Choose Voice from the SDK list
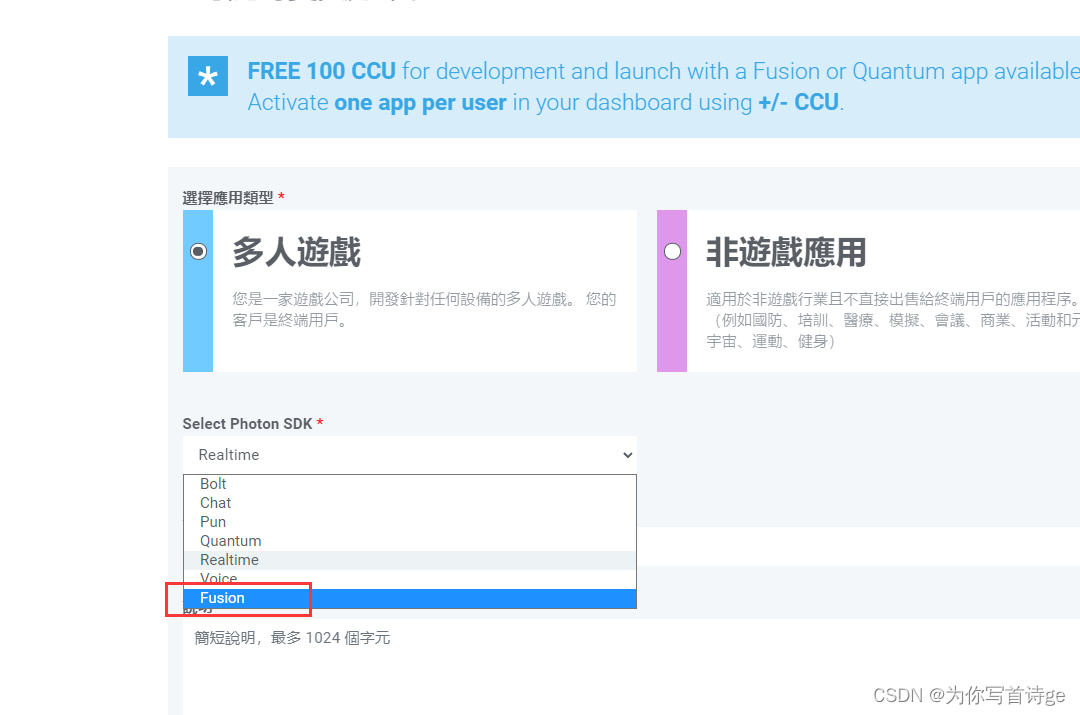This screenshot has height=715, width=1080. pyautogui.click(x=410, y=579)
